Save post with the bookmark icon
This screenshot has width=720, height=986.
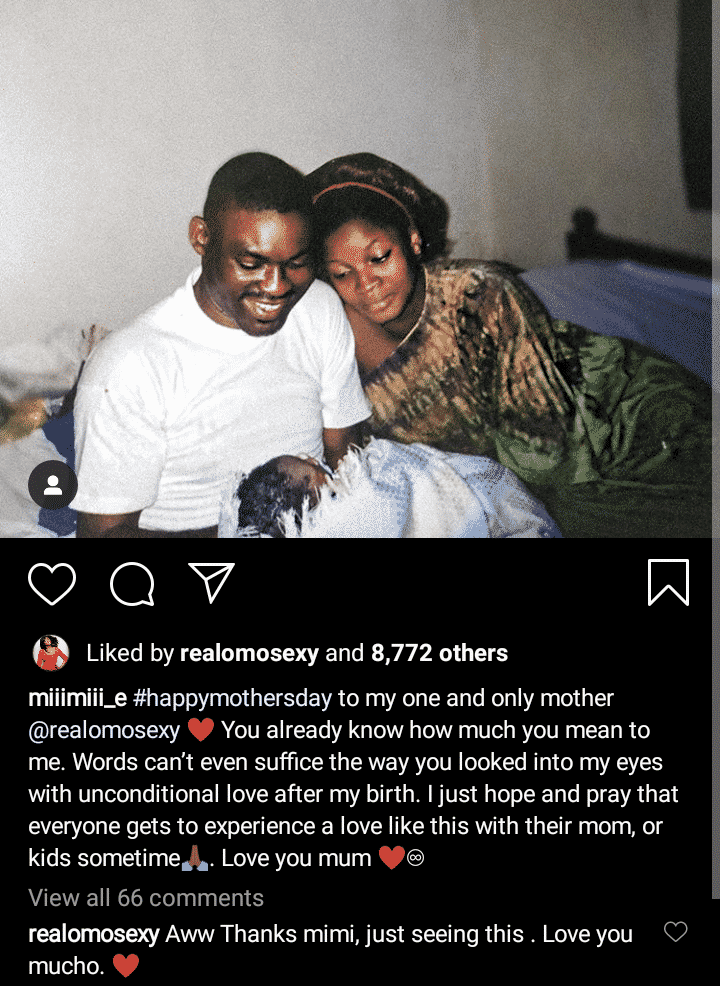point(668,582)
